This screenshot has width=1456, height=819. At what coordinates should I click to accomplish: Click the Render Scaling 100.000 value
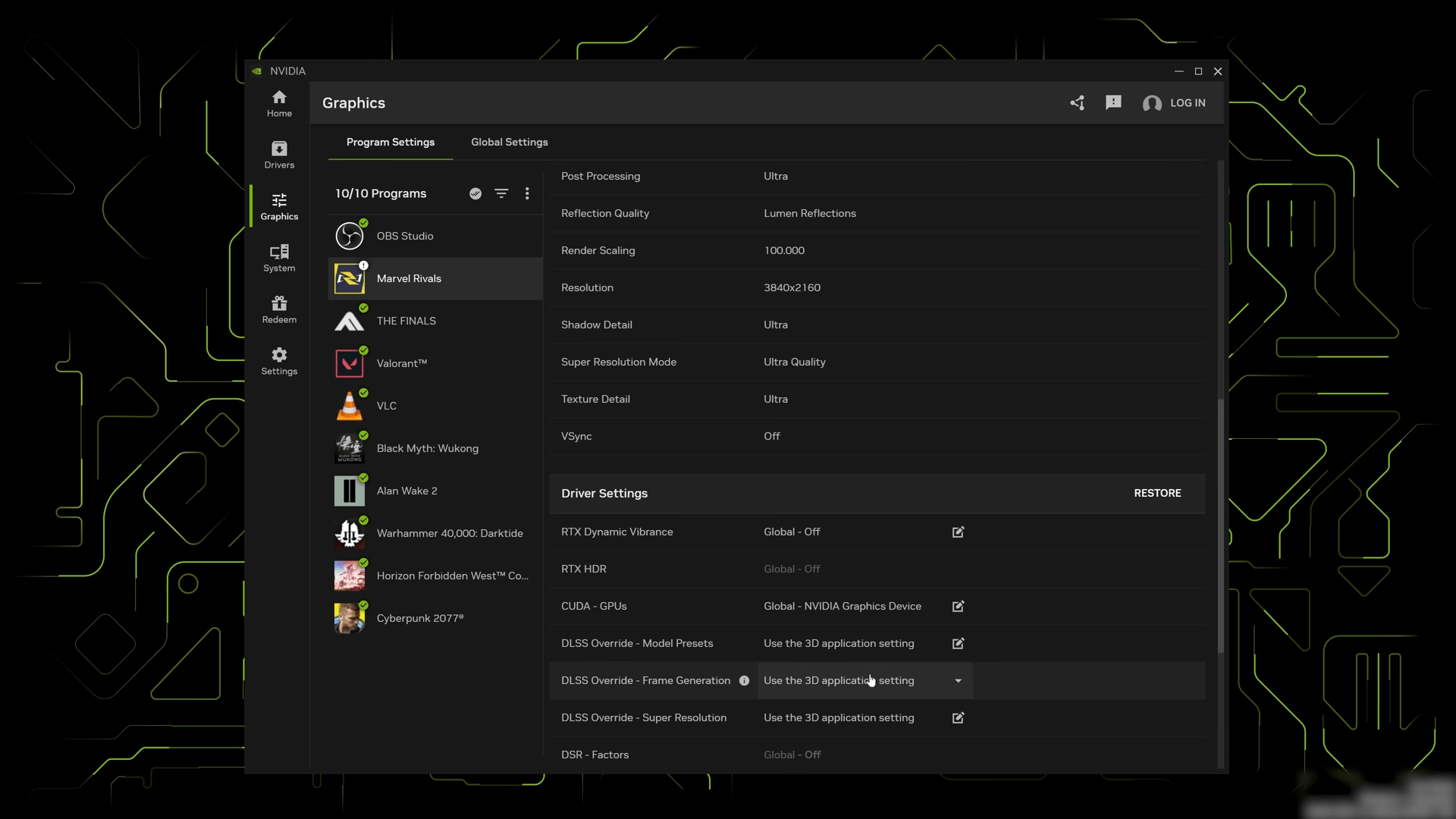(784, 250)
